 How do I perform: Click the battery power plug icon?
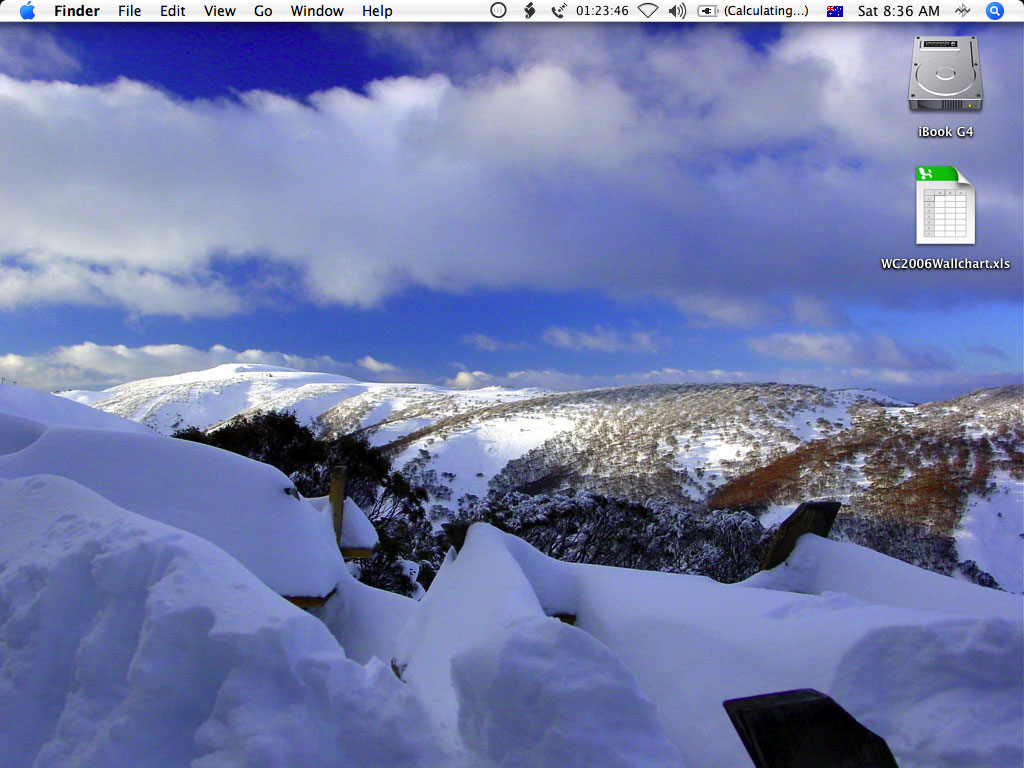pyautogui.click(x=707, y=10)
